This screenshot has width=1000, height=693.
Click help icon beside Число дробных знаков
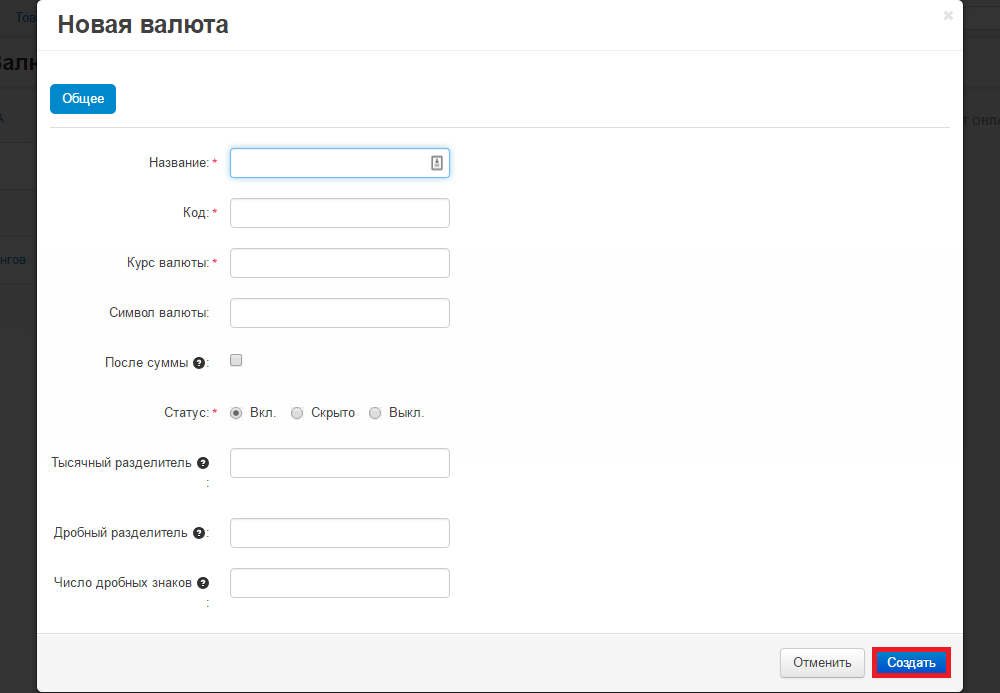coord(203,583)
